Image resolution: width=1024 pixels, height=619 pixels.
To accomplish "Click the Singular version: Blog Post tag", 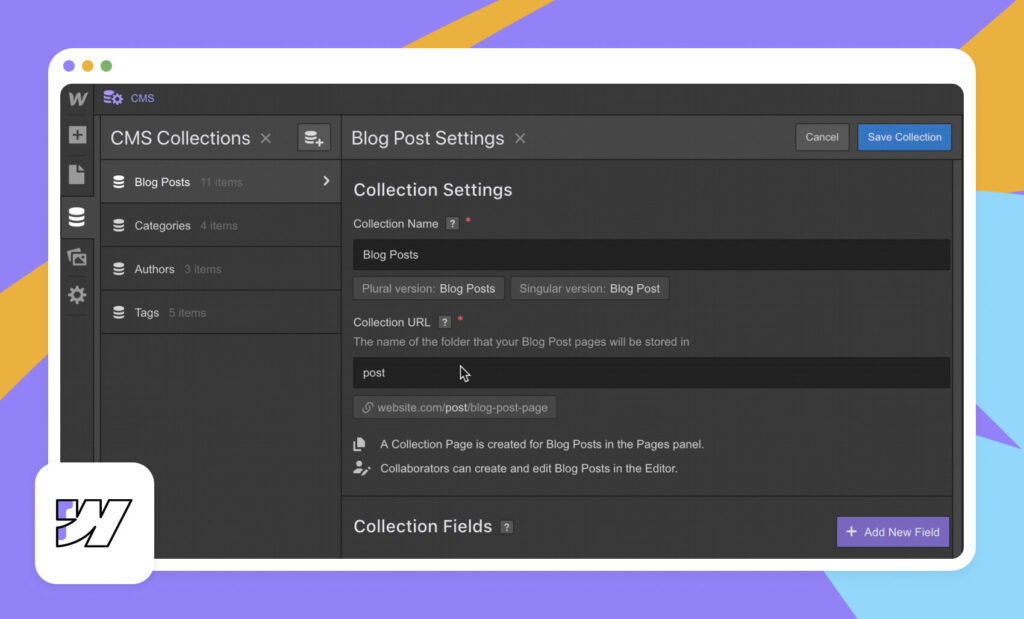I will pyautogui.click(x=589, y=289).
